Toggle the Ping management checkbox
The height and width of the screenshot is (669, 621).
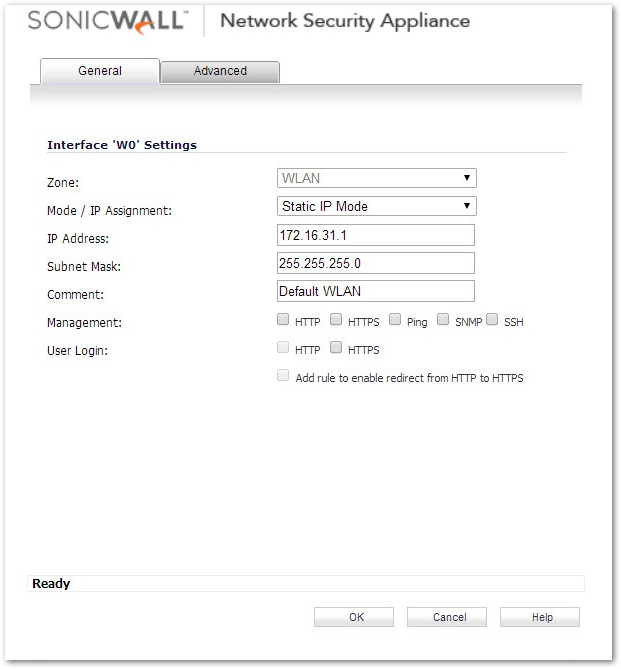tap(395, 320)
